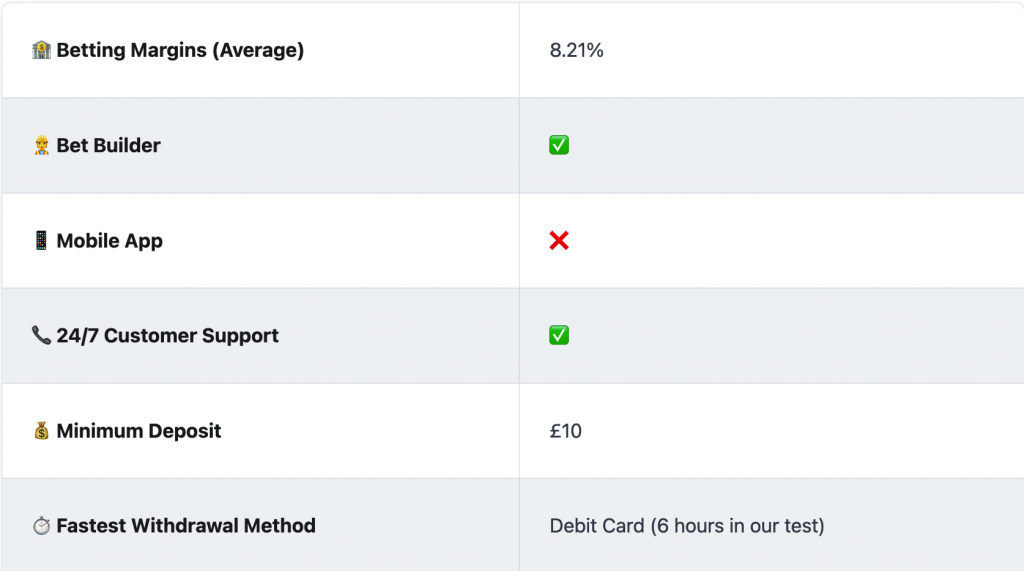Viewport: 1024px width, 571px height.
Task: Select the Fastest Withdrawal Method label
Action: click(186, 526)
